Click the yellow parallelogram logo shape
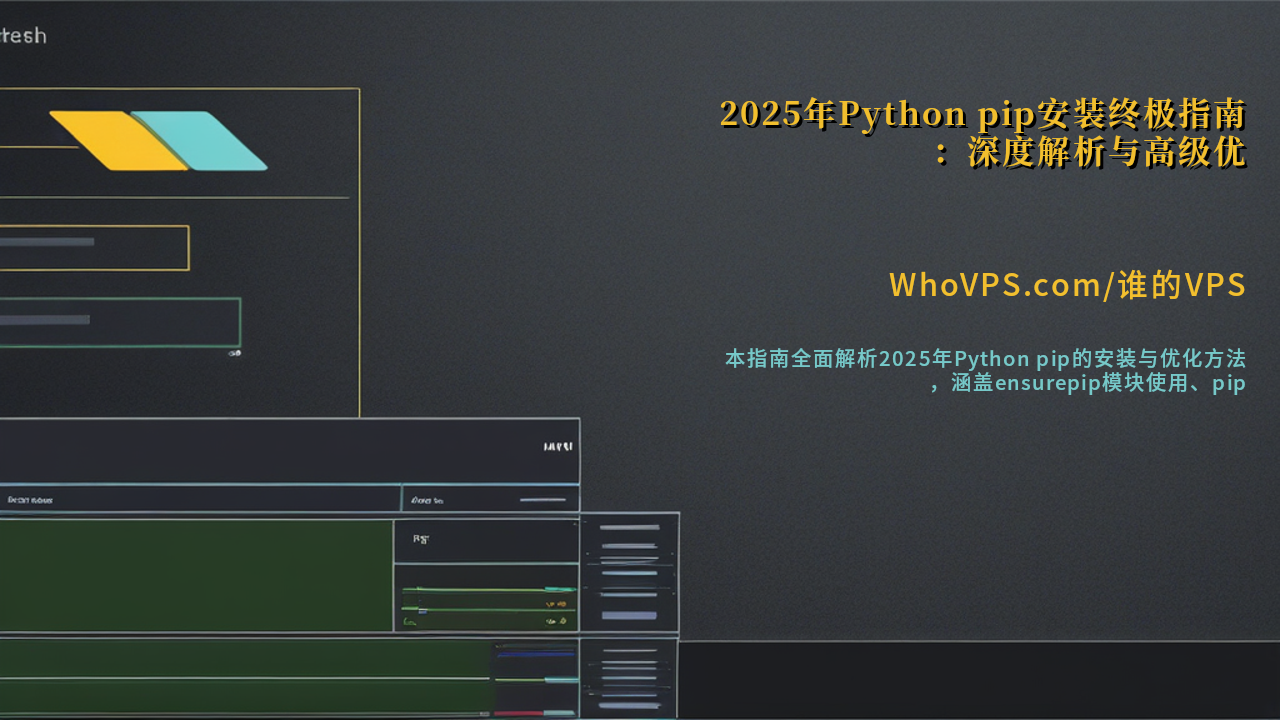 118,141
